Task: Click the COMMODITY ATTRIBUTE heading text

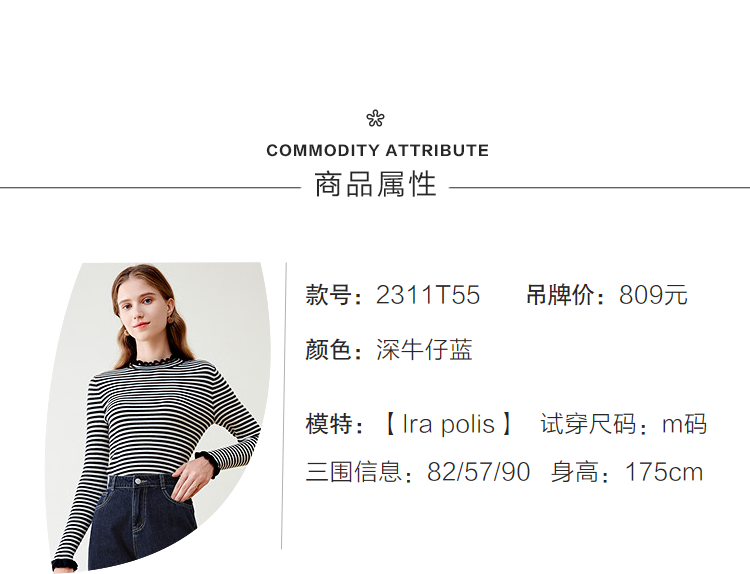Action: 377,151
